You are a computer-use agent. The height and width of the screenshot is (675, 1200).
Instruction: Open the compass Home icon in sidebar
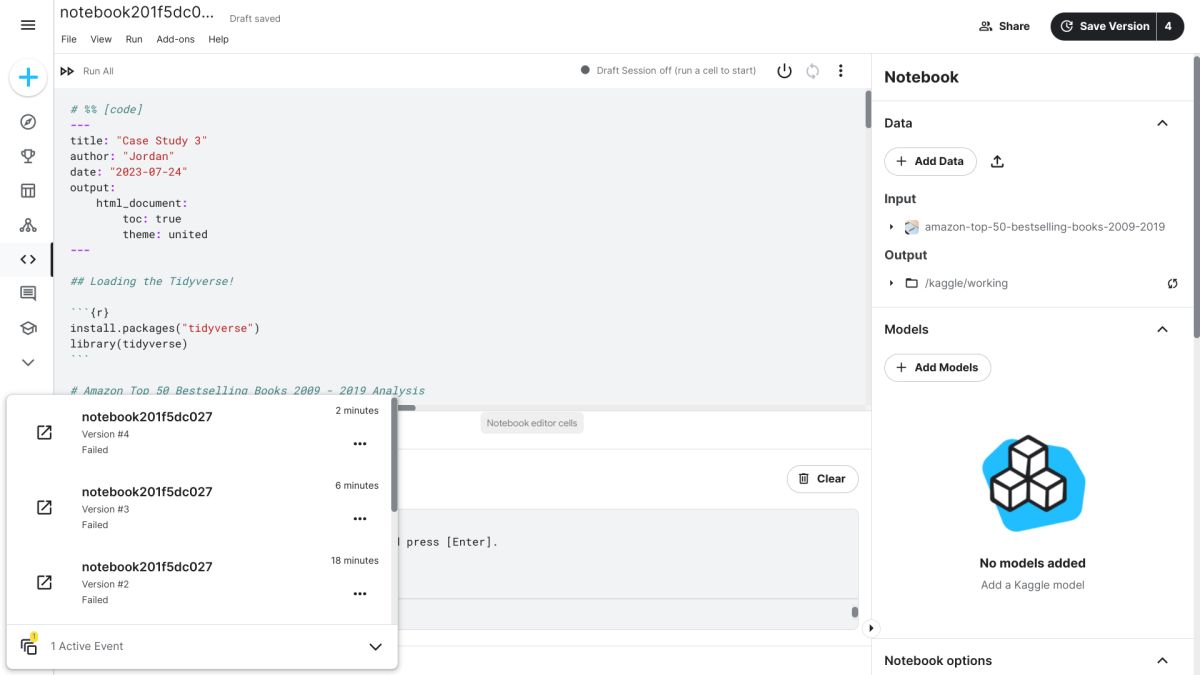(28, 122)
